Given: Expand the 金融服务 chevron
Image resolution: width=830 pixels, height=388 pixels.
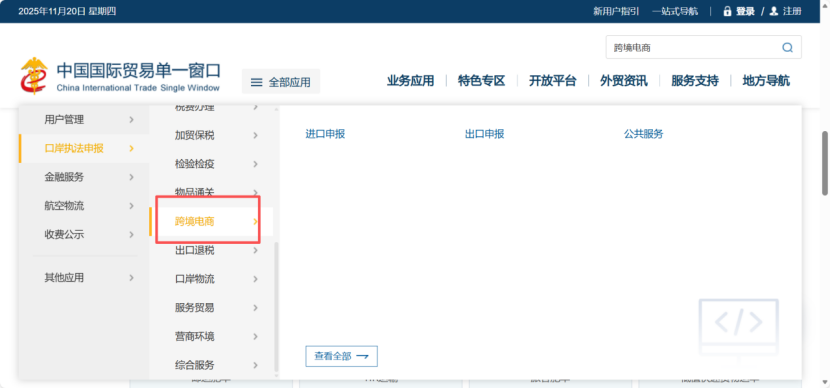Looking at the screenshot, I should [131, 177].
